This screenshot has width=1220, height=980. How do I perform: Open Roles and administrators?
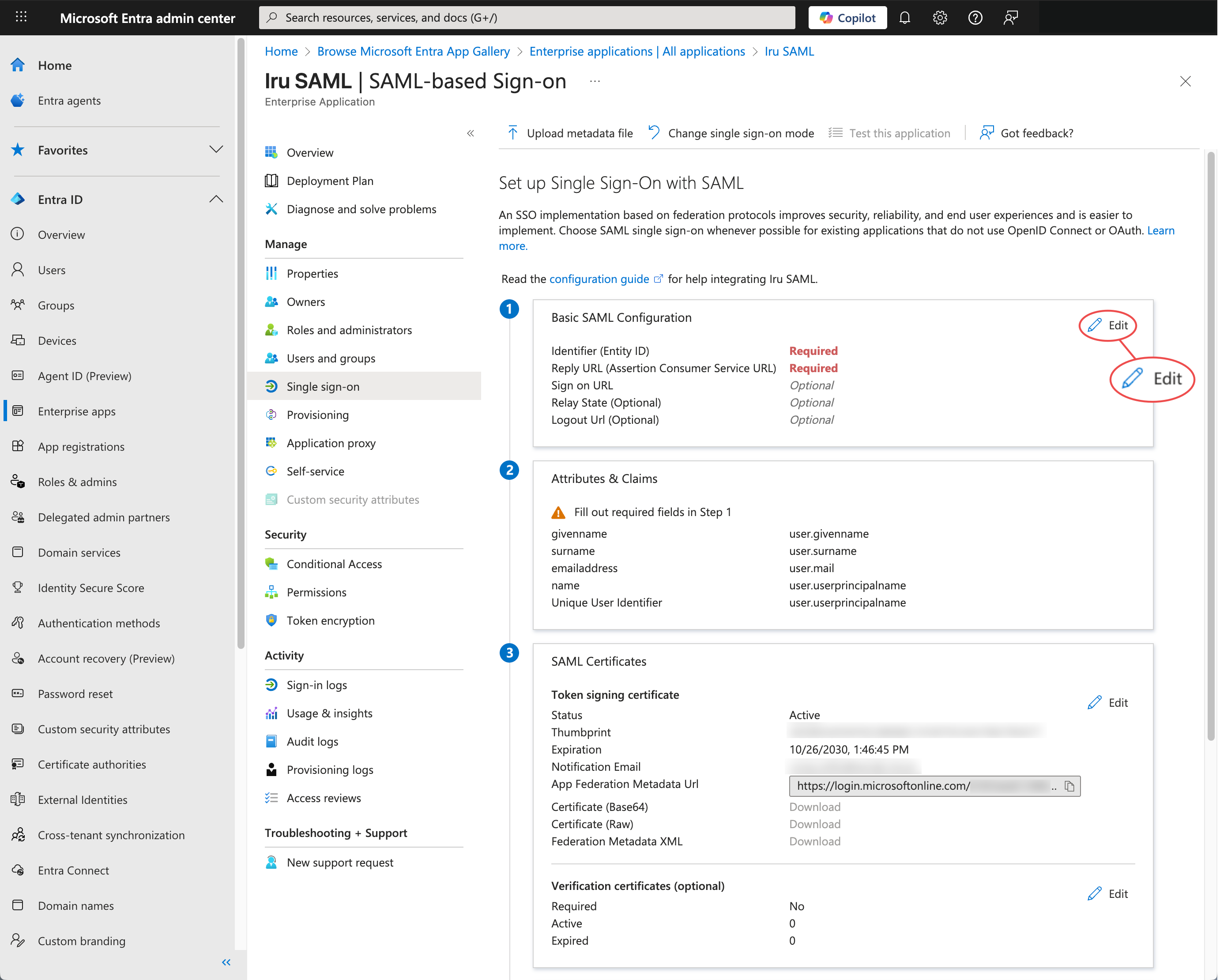[349, 331]
